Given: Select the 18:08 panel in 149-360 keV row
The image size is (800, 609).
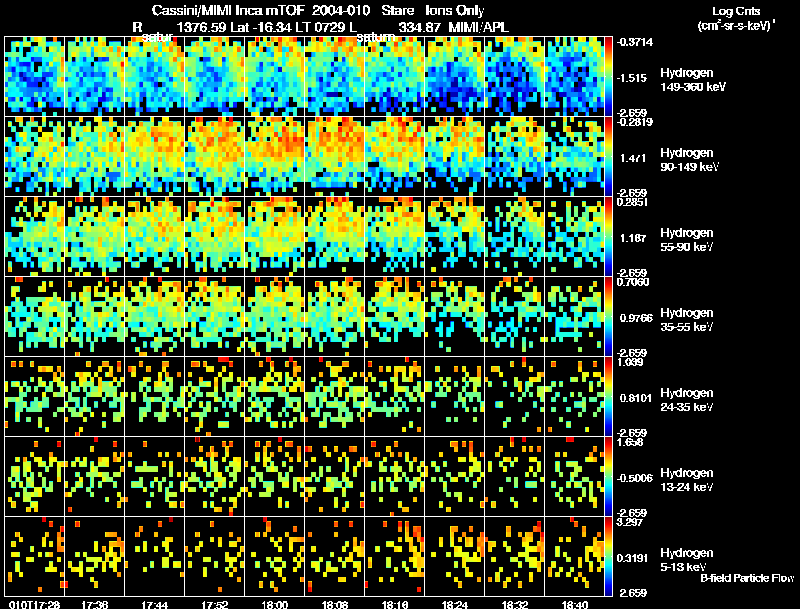Looking at the screenshot, I should point(335,76).
